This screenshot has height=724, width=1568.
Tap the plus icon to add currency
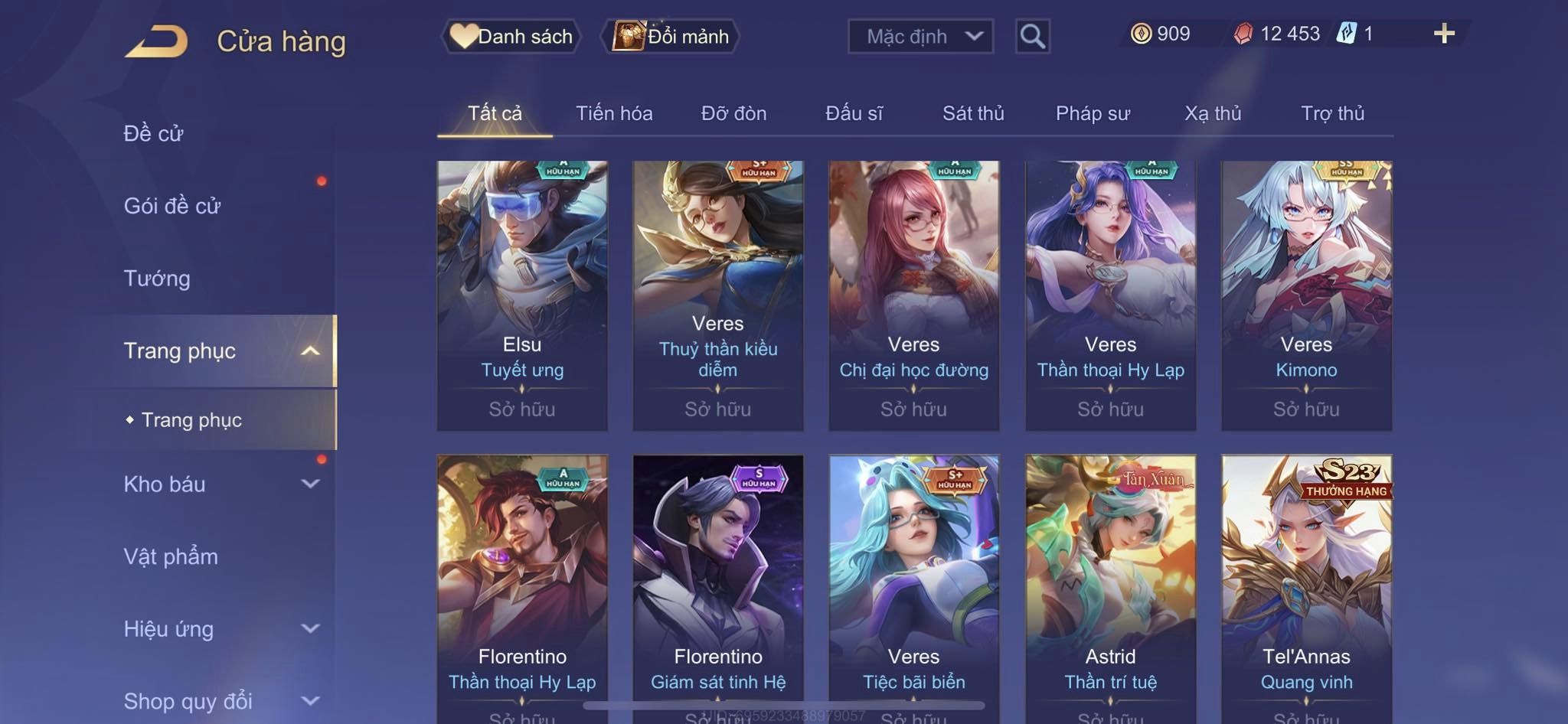tap(1444, 34)
